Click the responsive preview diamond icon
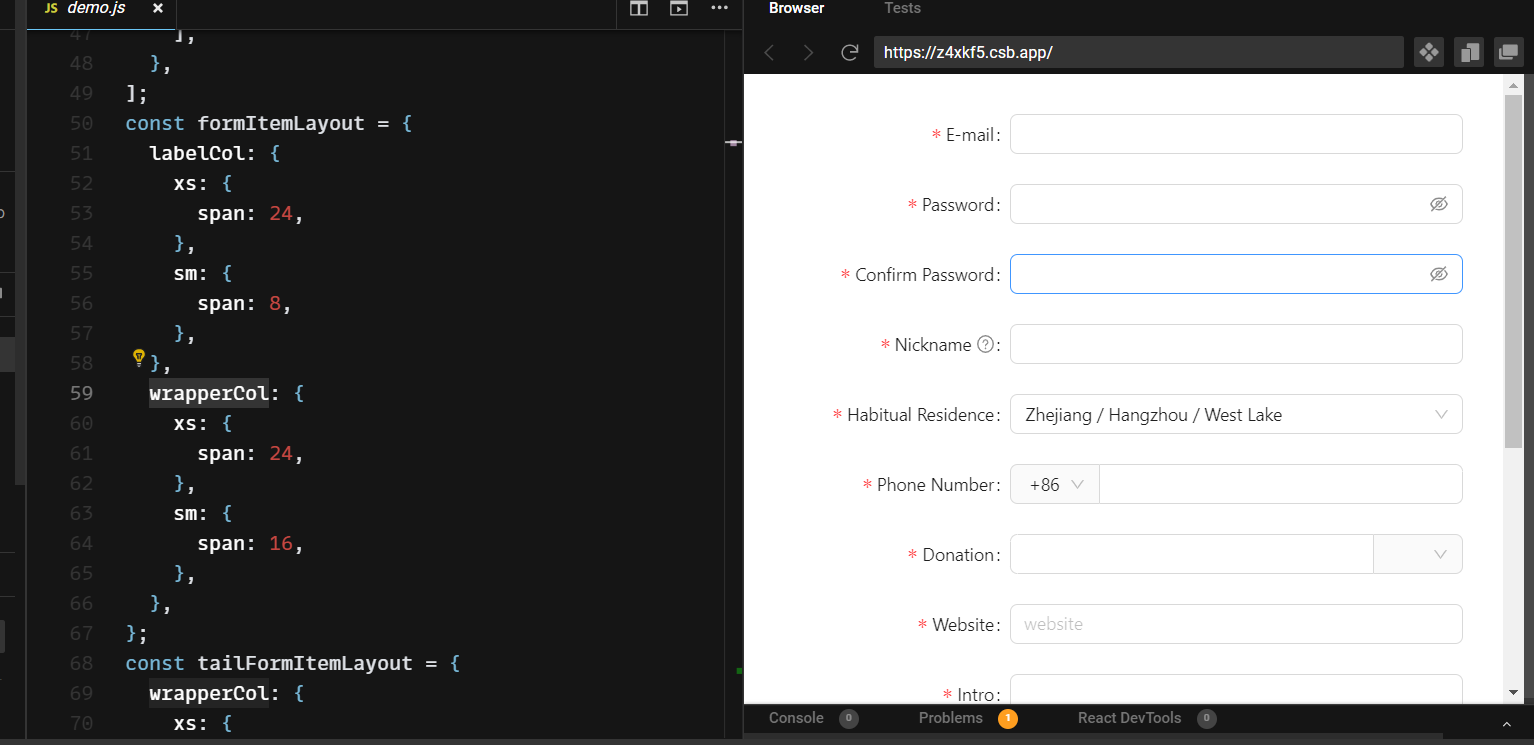 click(1428, 52)
